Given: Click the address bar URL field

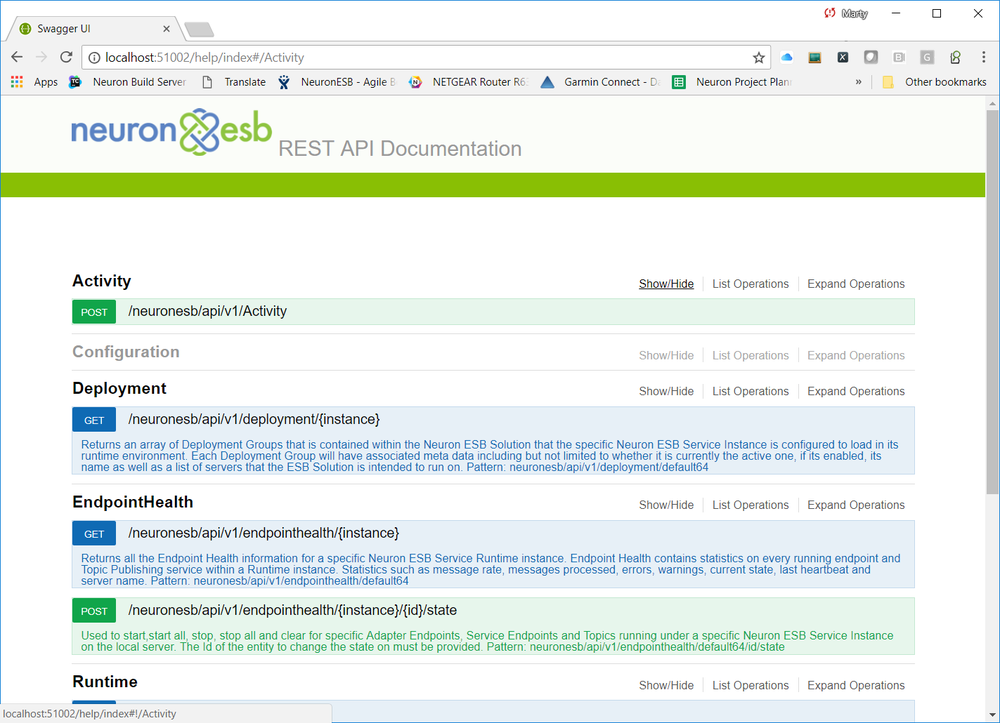Looking at the screenshot, I should (426, 57).
